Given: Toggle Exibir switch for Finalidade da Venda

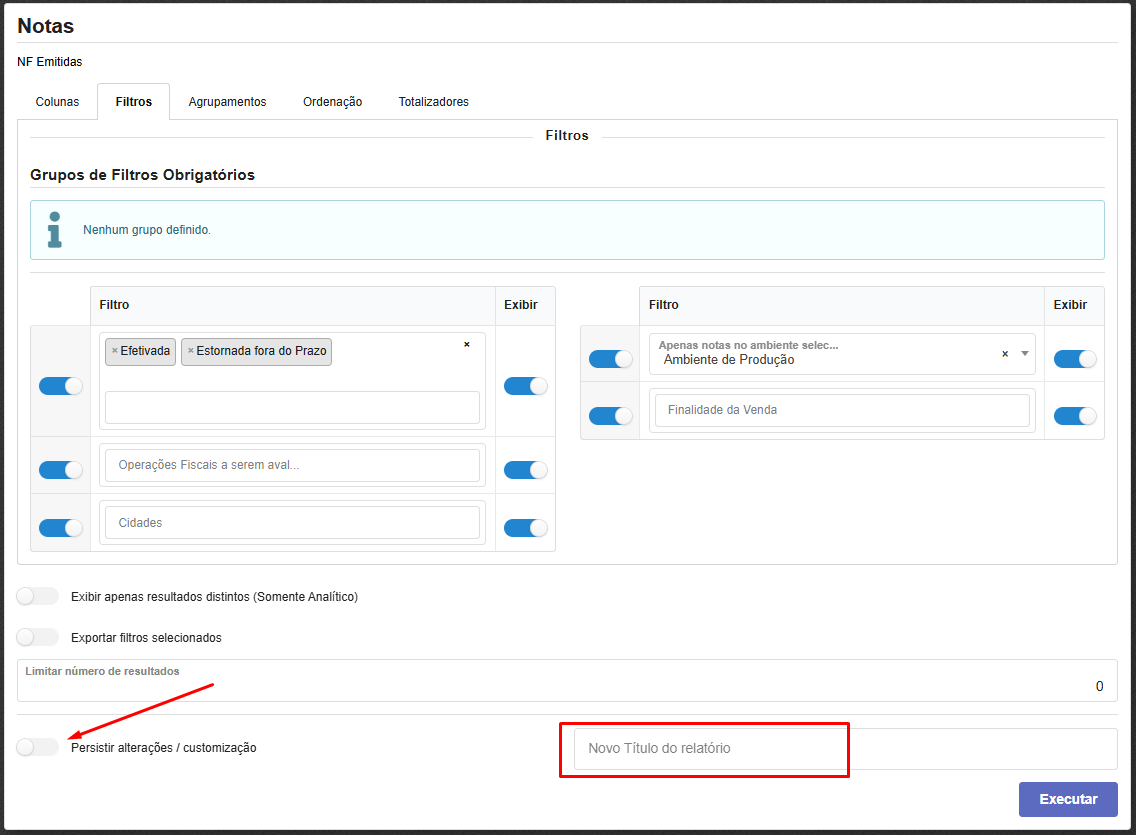Looking at the screenshot, I should [1075, 416].
